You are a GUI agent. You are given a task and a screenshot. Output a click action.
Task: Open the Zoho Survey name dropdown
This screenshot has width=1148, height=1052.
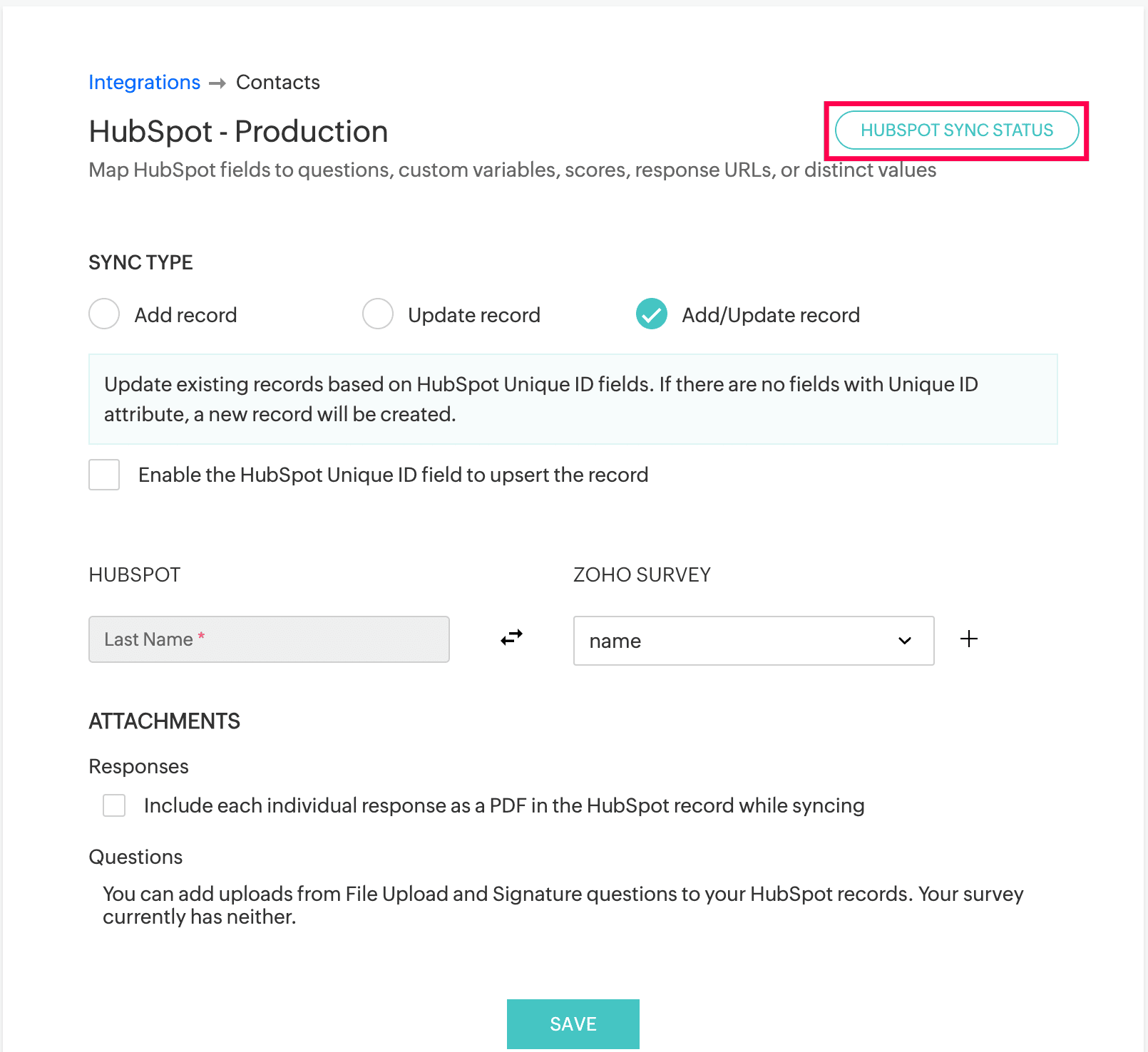tap(754, 641)
